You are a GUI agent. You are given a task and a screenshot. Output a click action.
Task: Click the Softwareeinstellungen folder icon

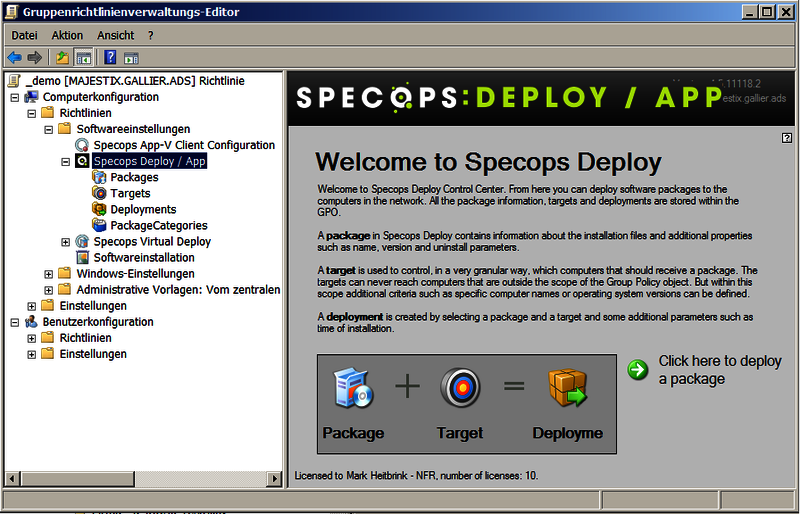65,129
